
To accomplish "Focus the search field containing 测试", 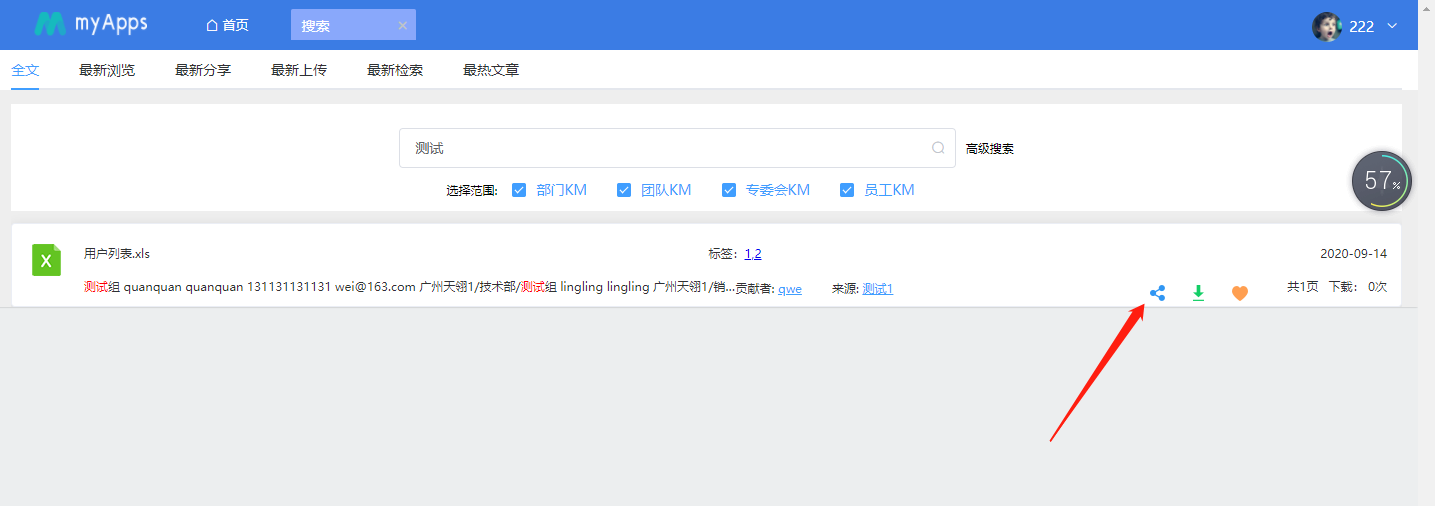I will point(677,148).
